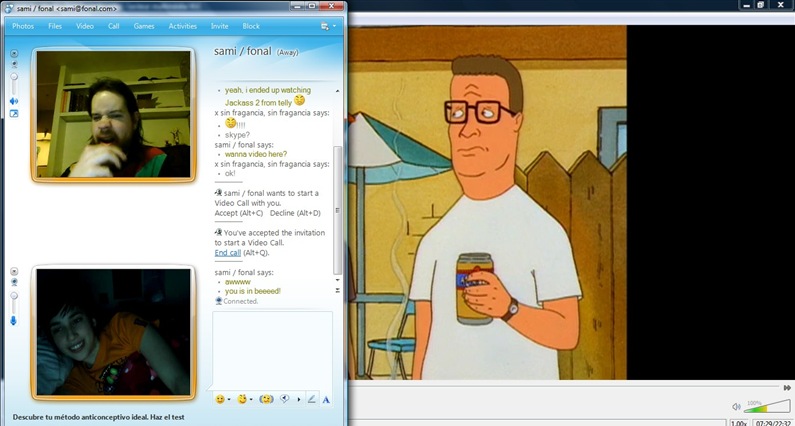The height and width of the screenshot is (426, 795).
Task: Switch to handwriting mode pen icon
Action: click(x=311, y=400)
